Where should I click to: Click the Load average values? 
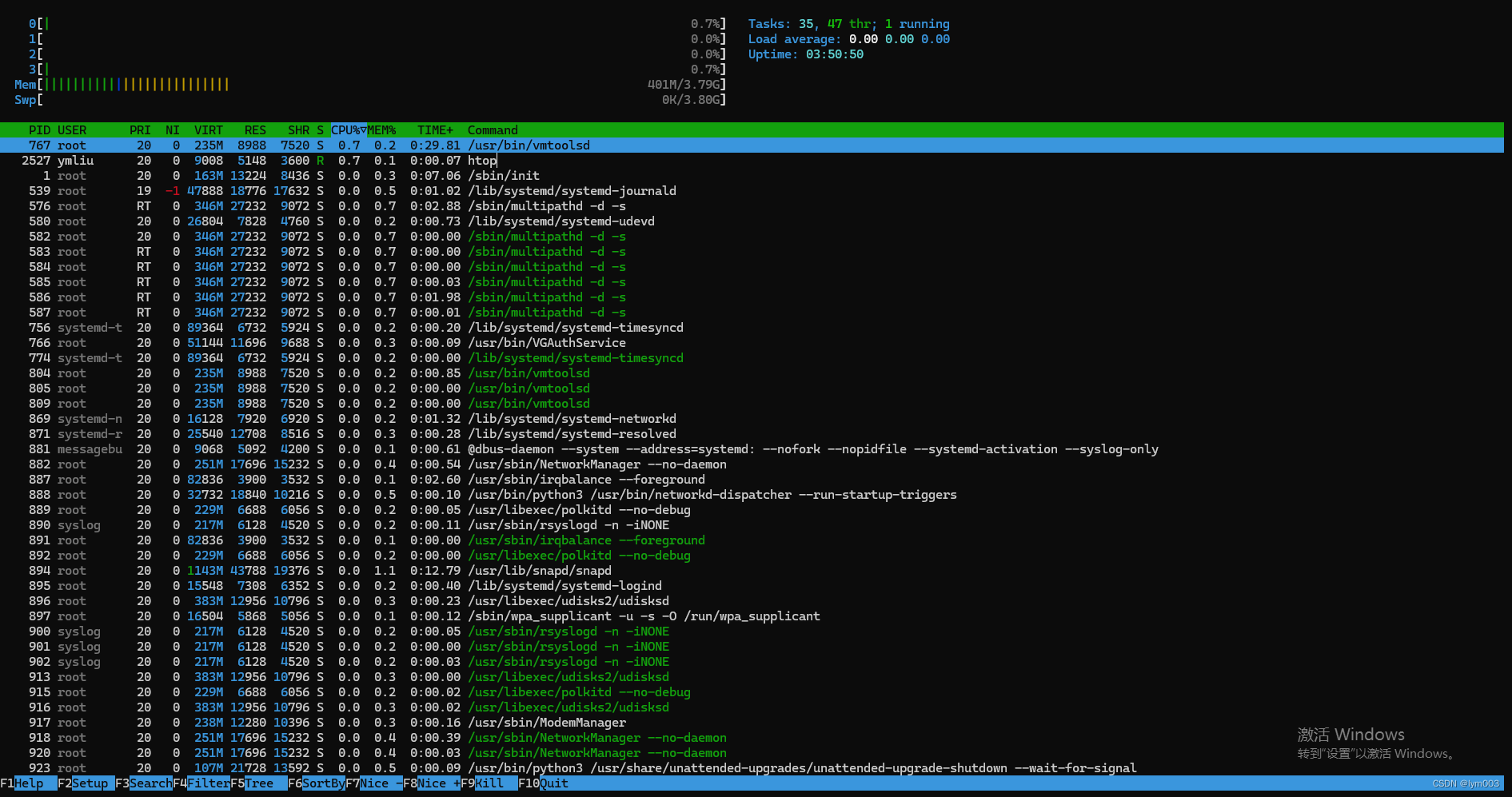click(900, 39)
